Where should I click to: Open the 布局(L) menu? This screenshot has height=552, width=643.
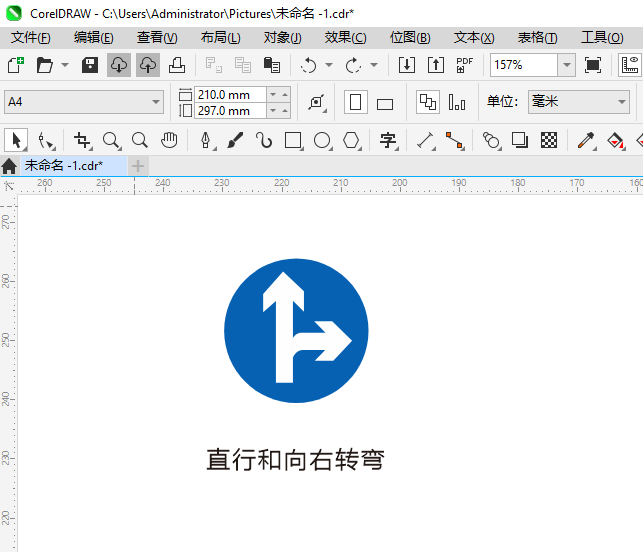click(221, 38)
